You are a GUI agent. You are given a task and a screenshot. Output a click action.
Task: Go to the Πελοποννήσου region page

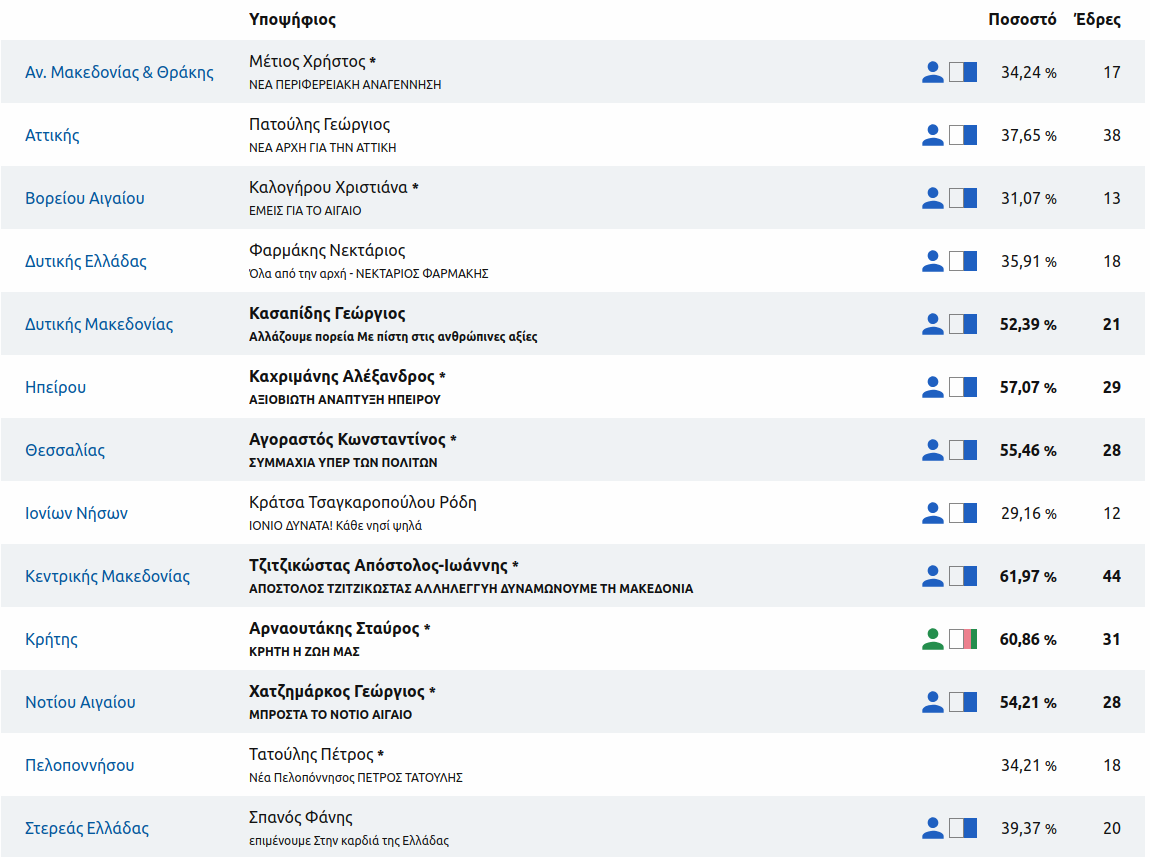click(79, 765)
